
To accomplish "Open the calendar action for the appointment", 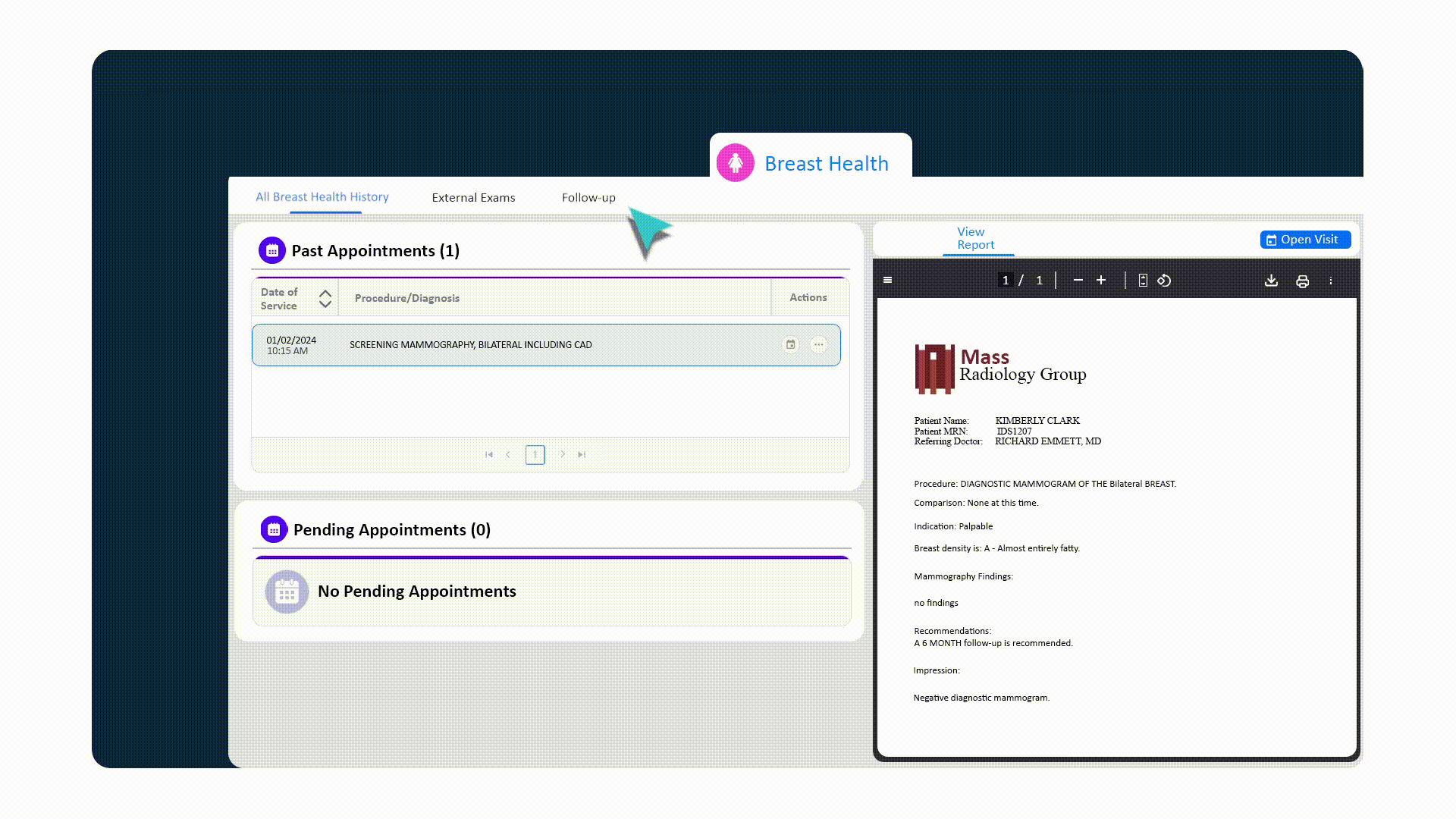I will coord(790,344).
